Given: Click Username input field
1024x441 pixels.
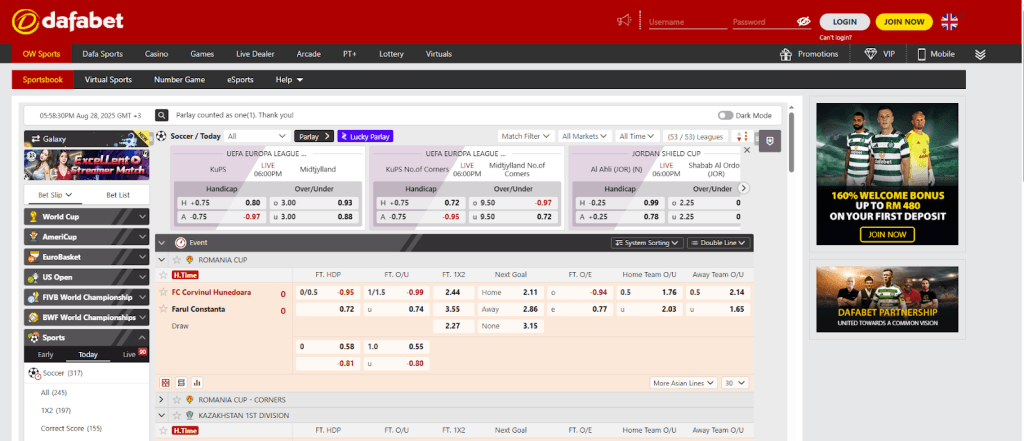Looking at the screenshot, I should coord(688,22).
